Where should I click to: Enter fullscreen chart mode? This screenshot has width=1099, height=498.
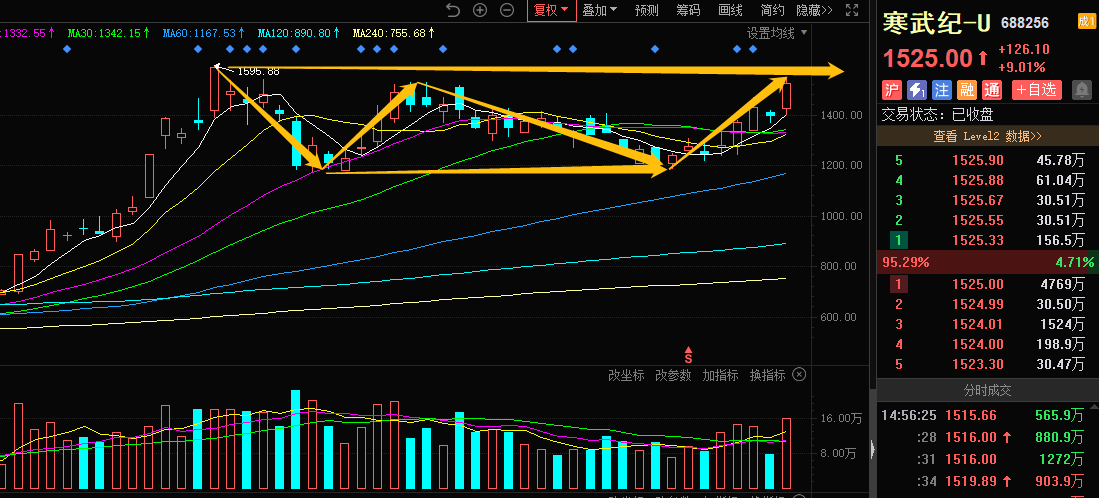pos(852,11)
